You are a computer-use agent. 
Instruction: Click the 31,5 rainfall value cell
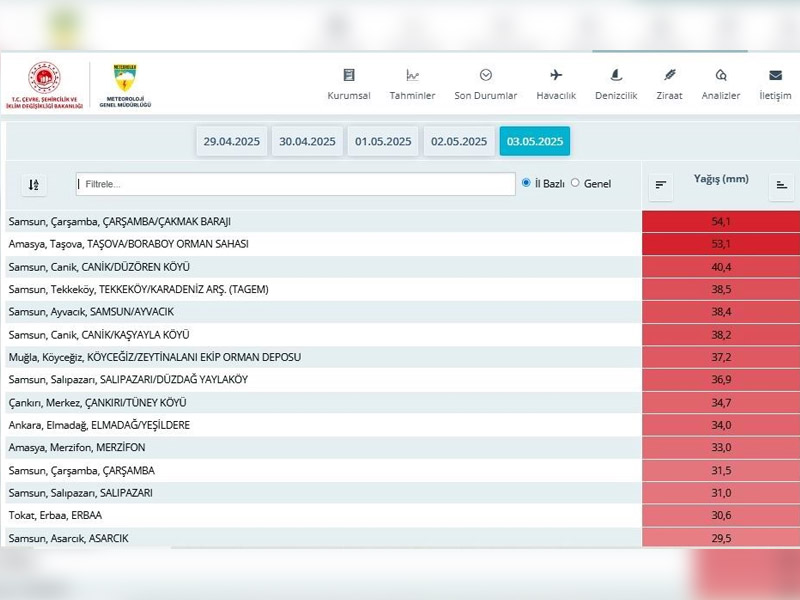click(721, 470)
